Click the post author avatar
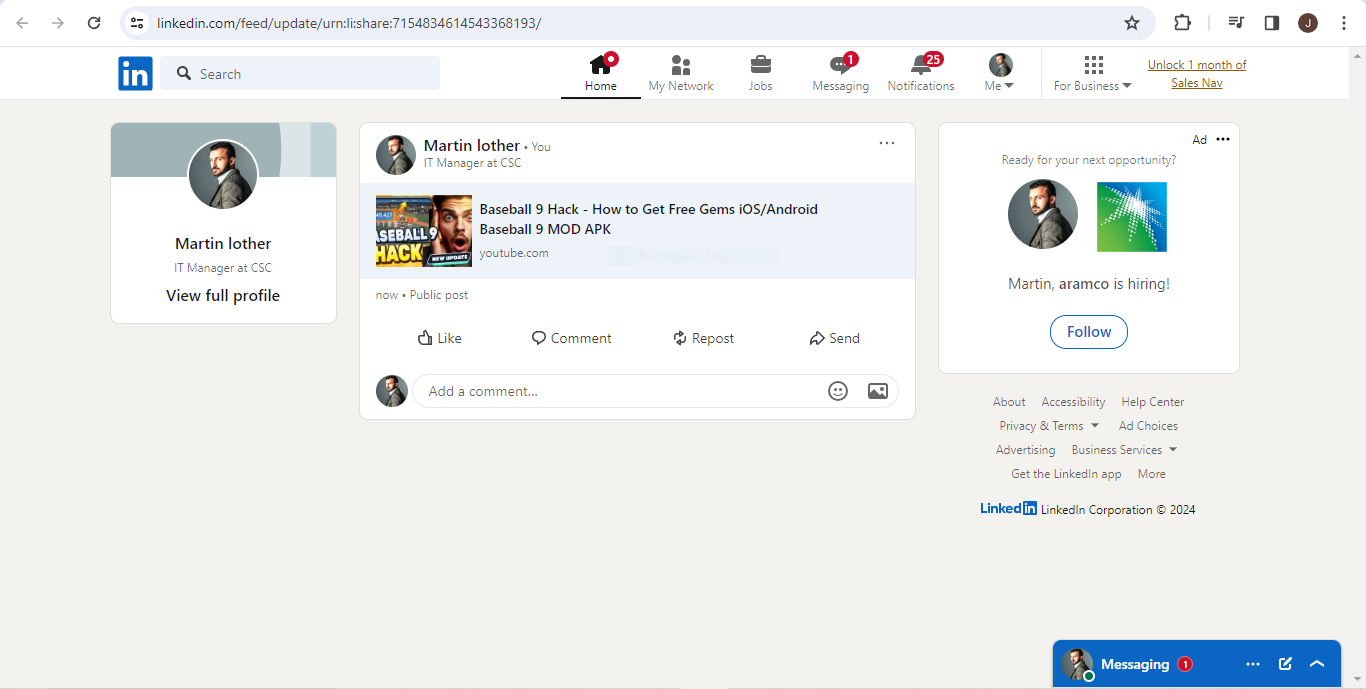1366x689 pixels. point(396,155)
